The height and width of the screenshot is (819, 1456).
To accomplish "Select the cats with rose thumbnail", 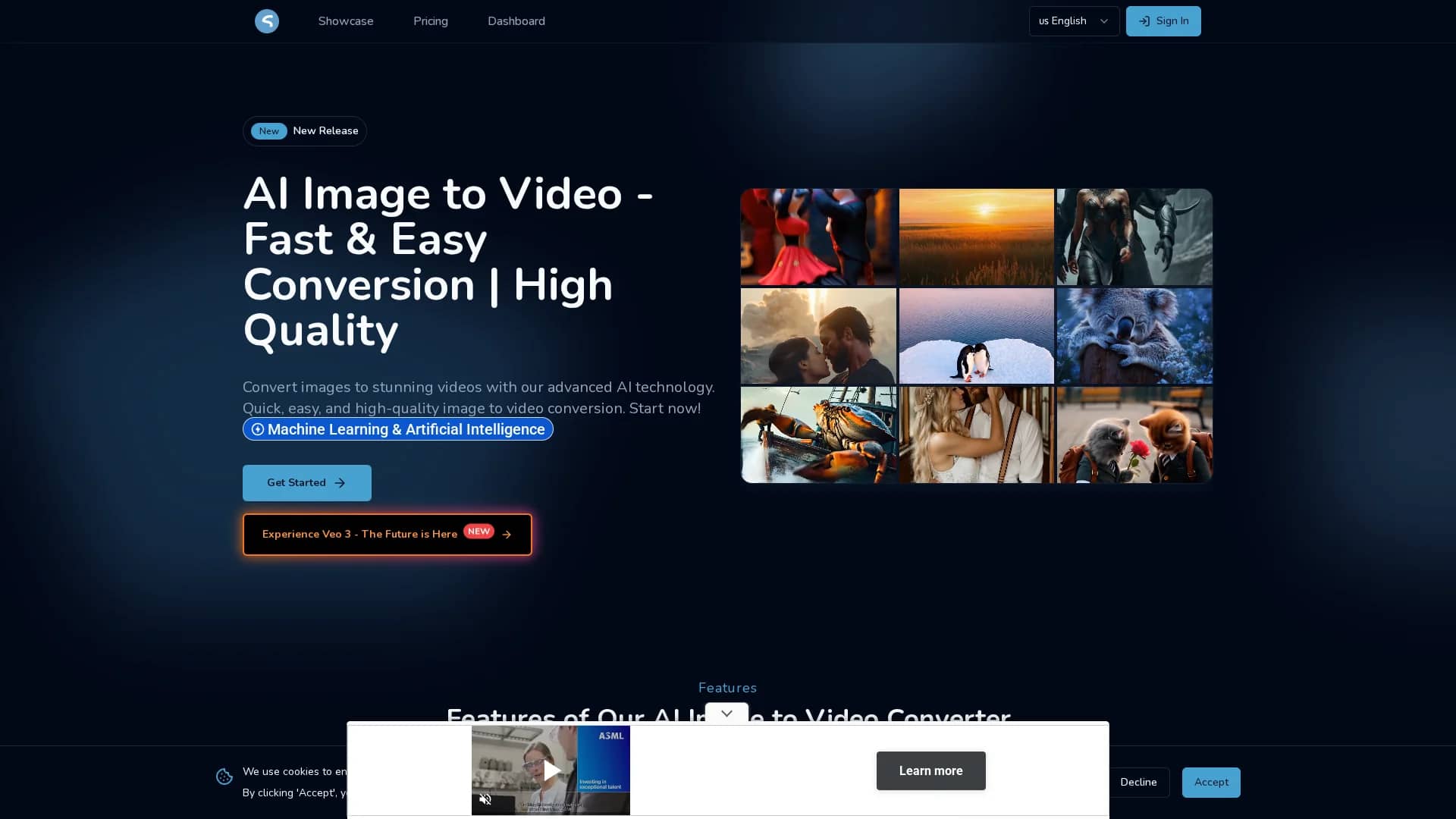I will pos(1134,435).
